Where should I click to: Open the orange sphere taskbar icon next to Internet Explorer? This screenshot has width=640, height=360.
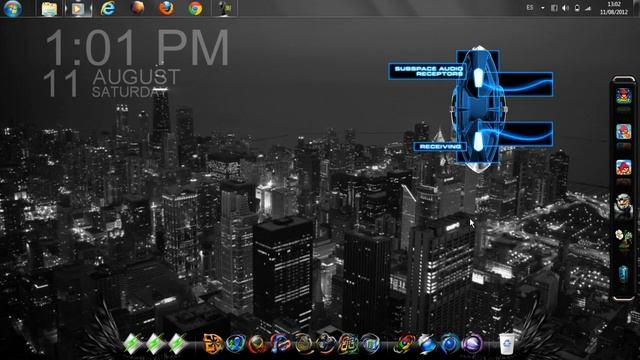coord(137,8)
